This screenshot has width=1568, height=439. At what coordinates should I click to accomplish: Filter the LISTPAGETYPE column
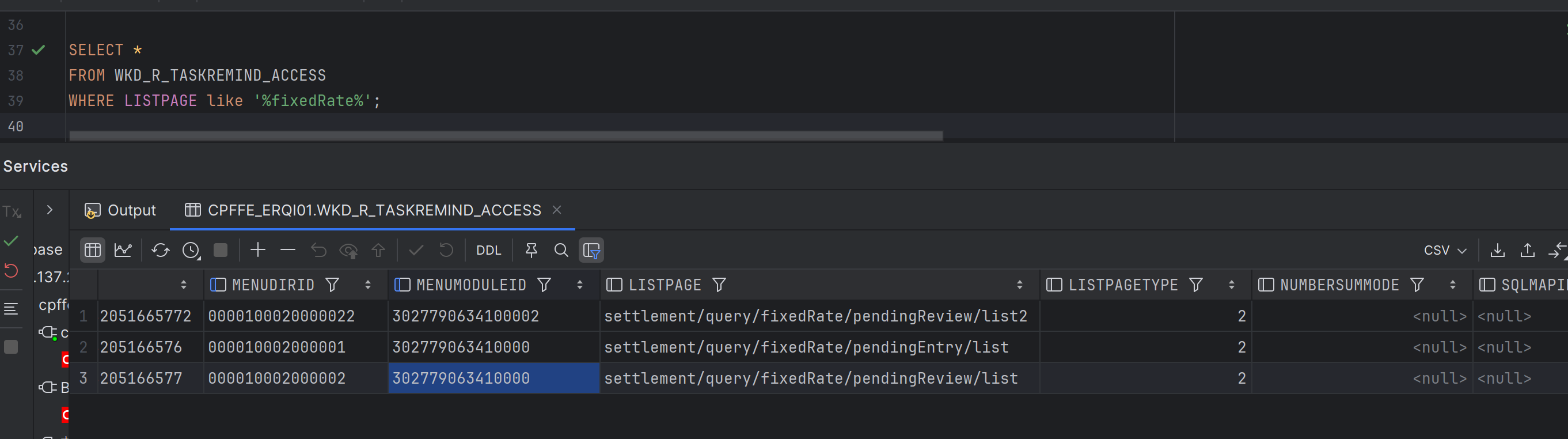pos(1196,285)
